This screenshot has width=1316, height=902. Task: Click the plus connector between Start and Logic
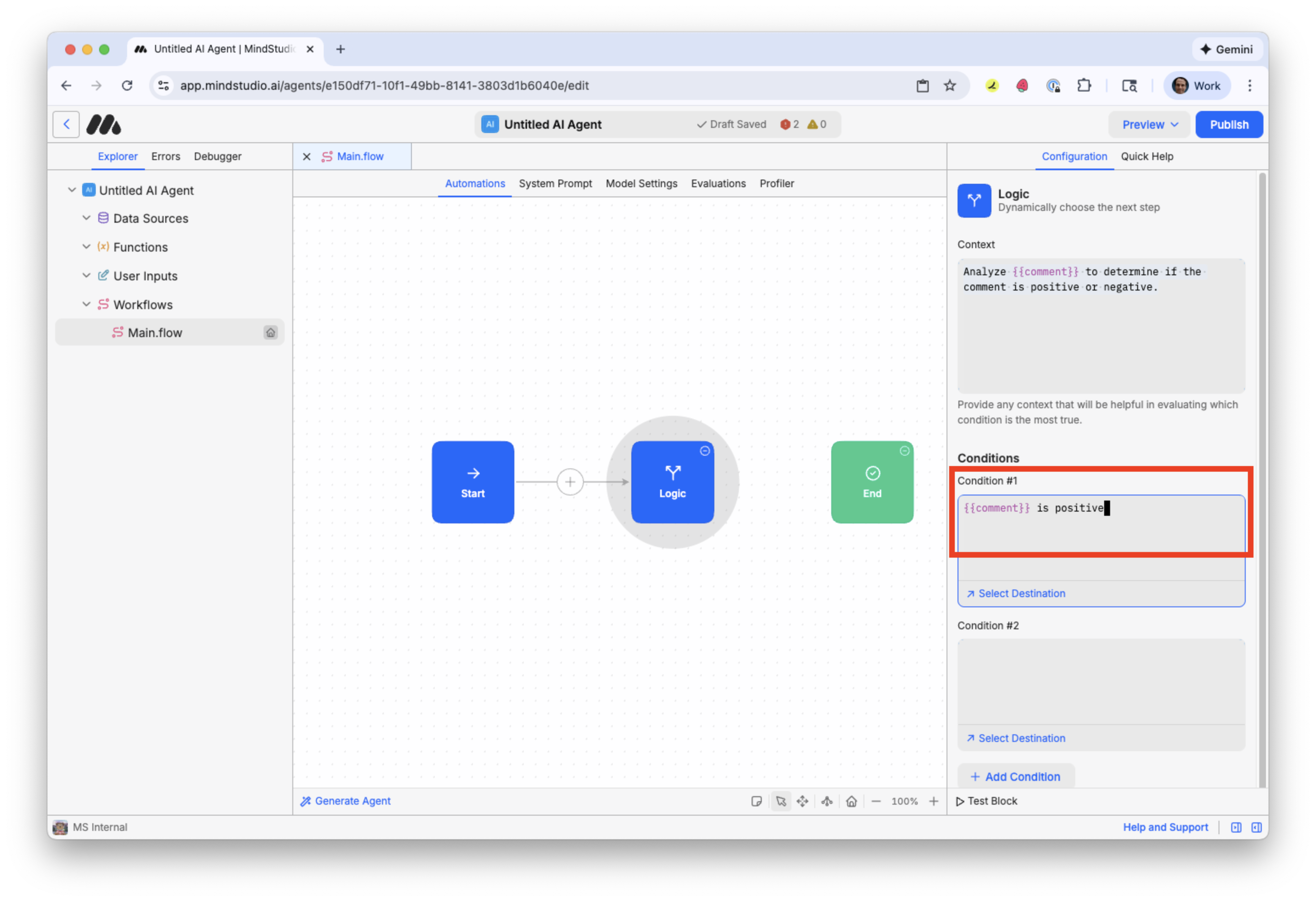(570, 482)
